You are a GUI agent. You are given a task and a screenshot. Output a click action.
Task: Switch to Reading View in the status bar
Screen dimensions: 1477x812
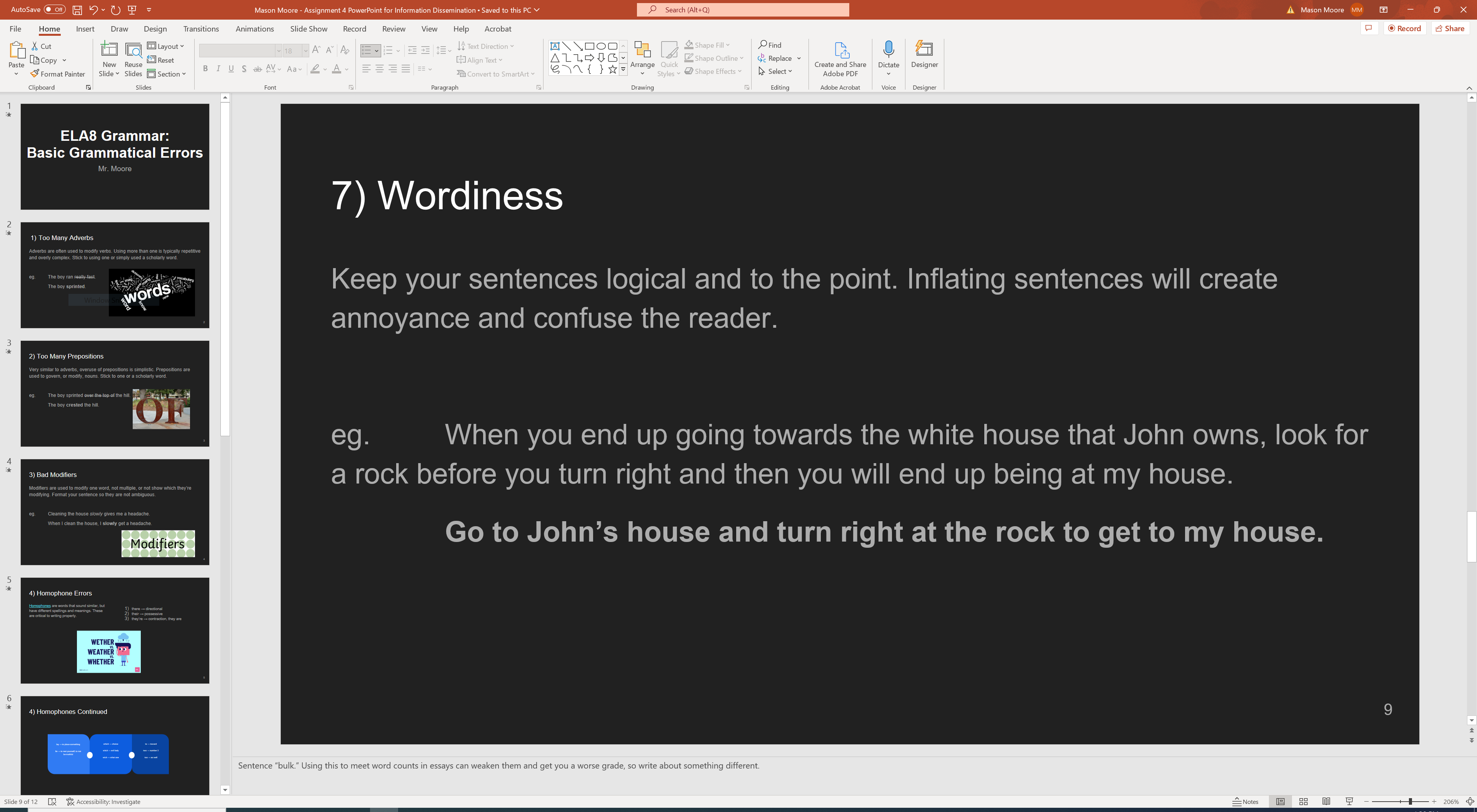point(1326,802)
